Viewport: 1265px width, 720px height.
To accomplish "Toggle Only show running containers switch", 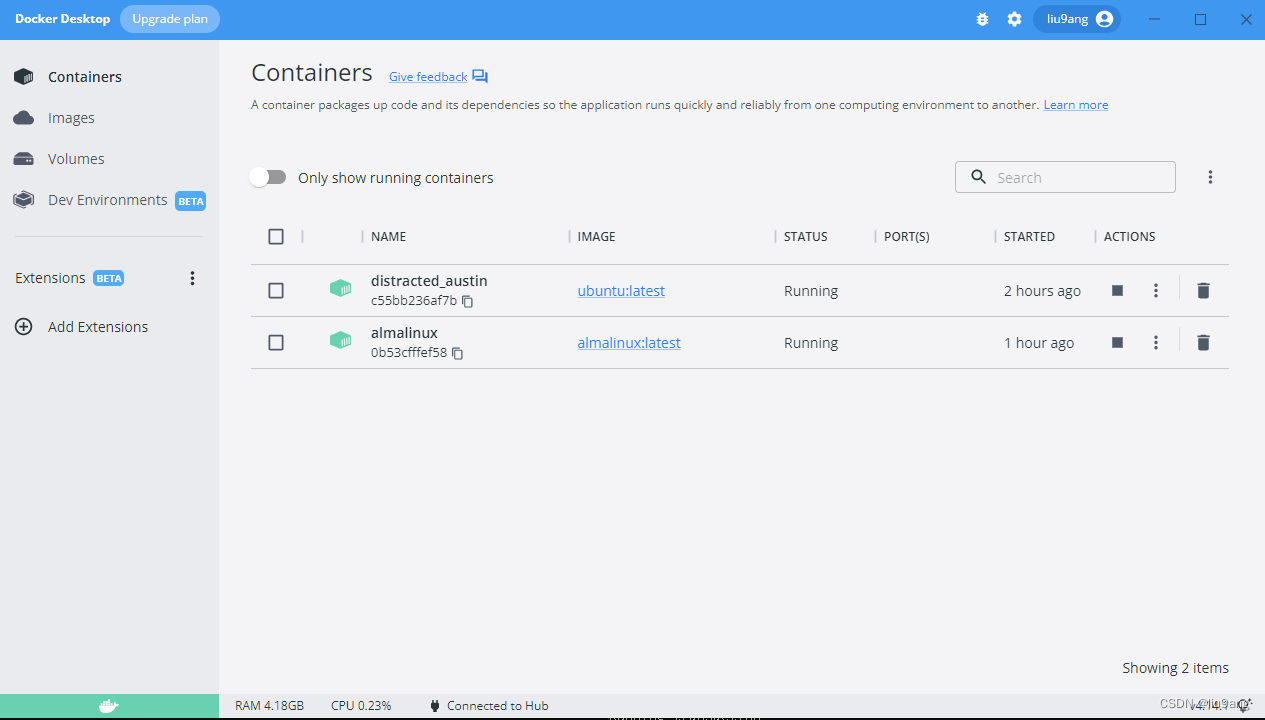I will (x=268, y=177).
